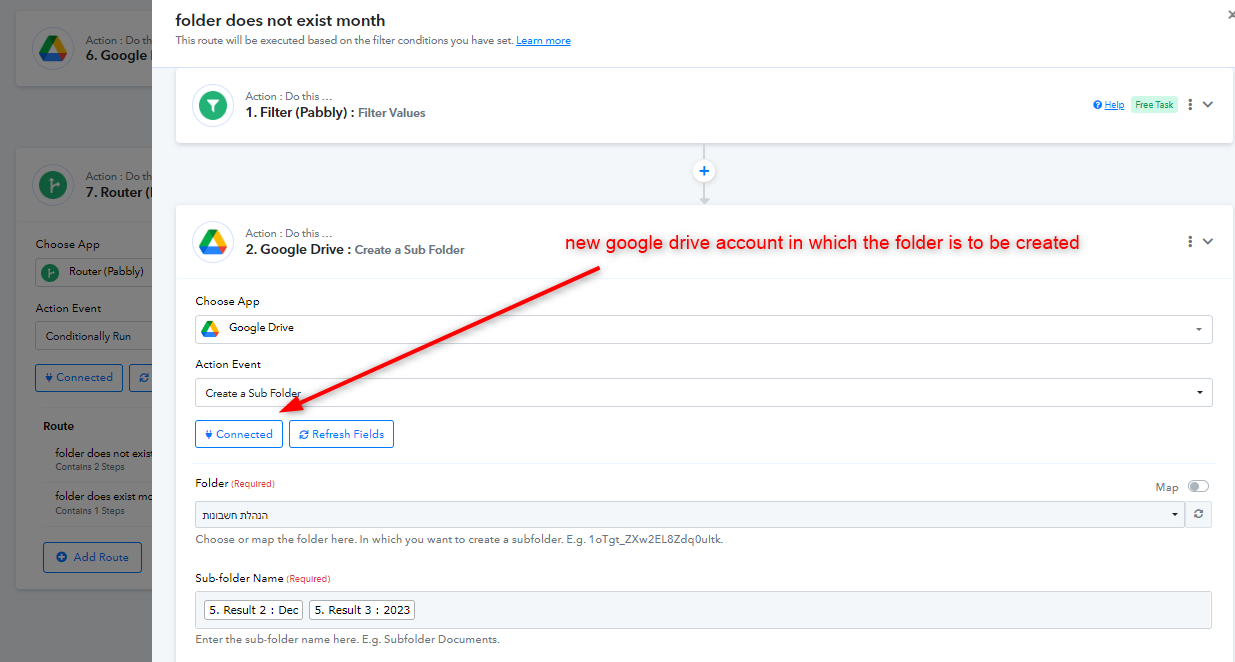Viewport: 1235px width, 662px height.
Task: Click the 'folder does not exist month' route heading
Action: tap(280, 20)
